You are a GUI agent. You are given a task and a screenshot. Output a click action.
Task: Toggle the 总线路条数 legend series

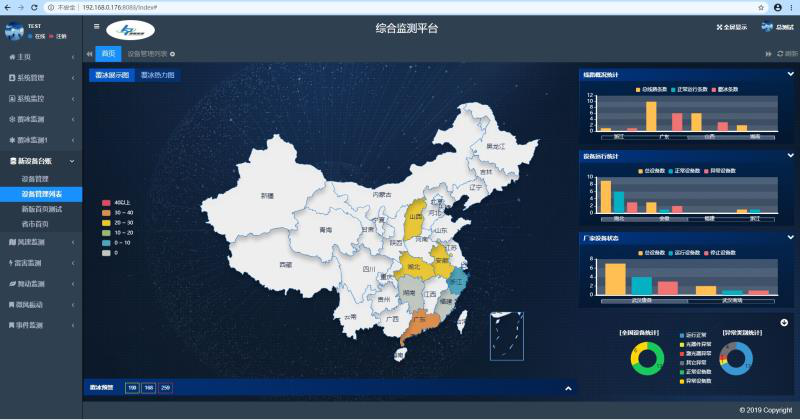(x=652, y=88)
